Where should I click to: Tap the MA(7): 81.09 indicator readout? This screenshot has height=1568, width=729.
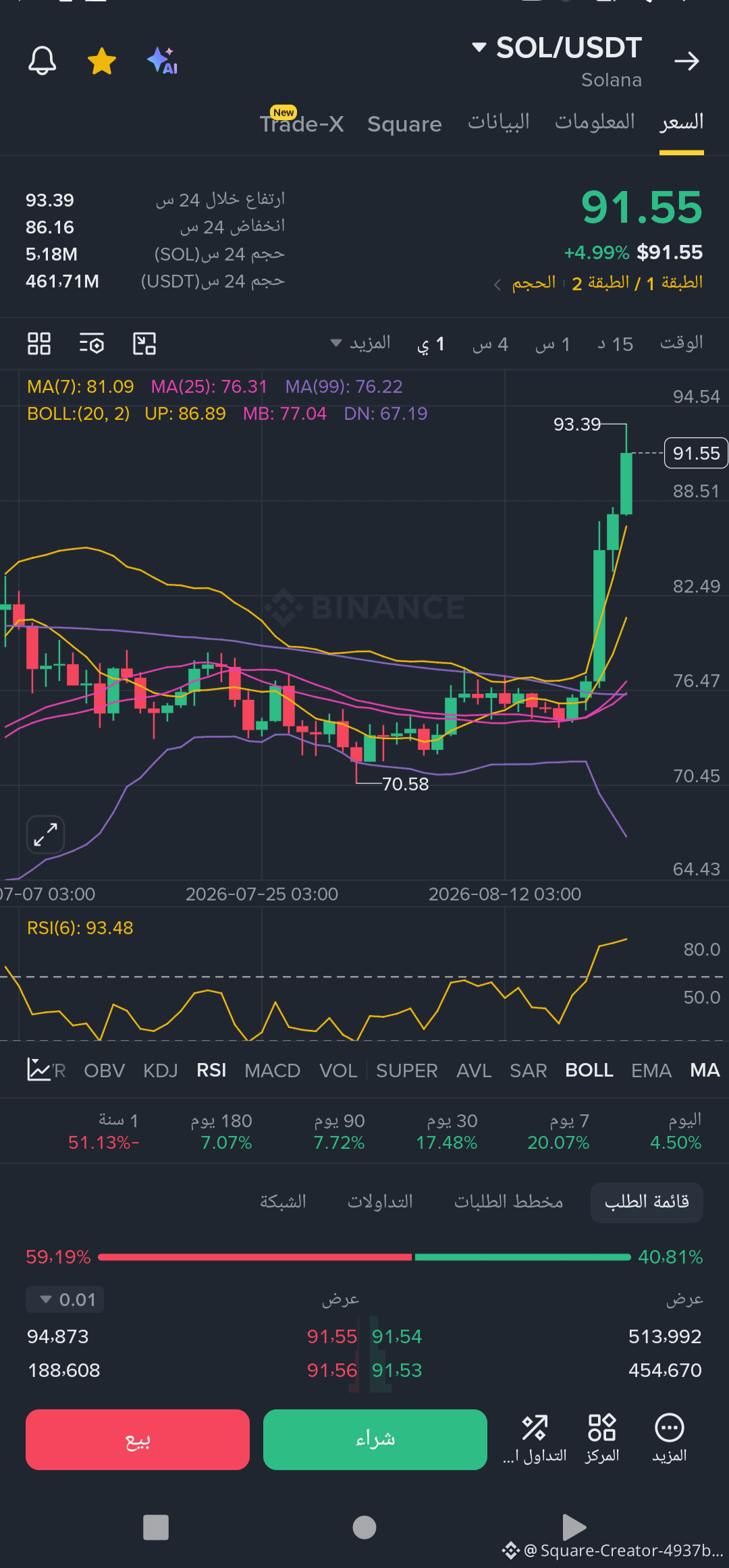pos(80,387)
